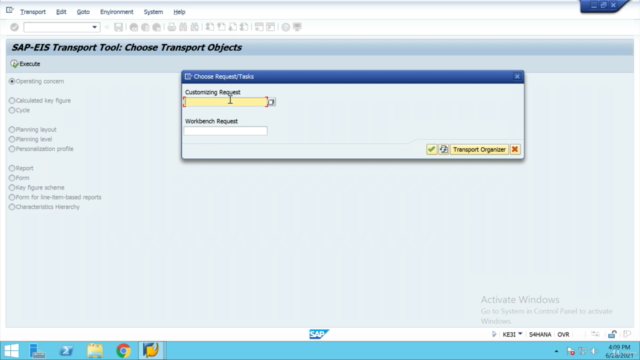This screenshot has width=640, height=360.
Task: Confirm the dialog with the green checkmark
Action: click(431, 149)
